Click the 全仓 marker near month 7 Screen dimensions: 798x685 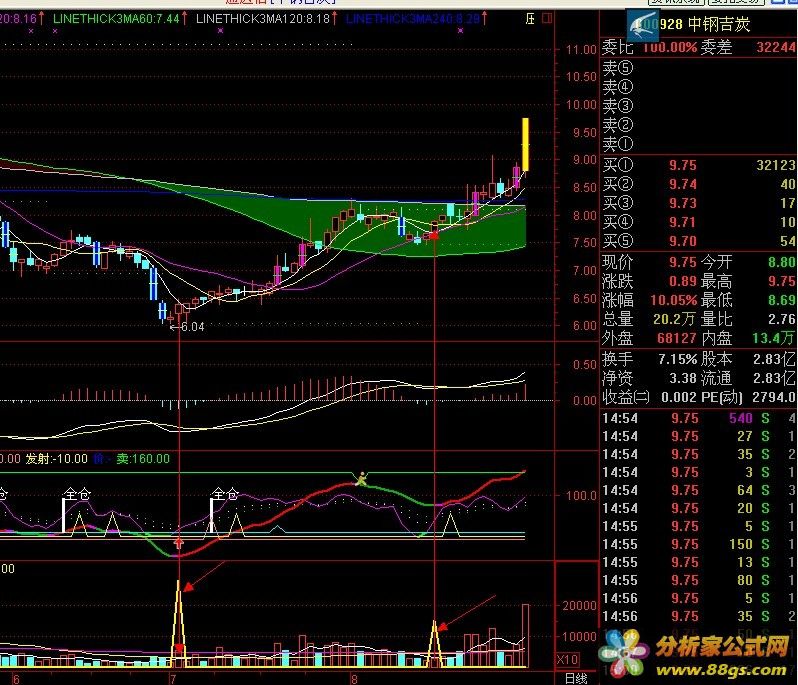[225, 494]
